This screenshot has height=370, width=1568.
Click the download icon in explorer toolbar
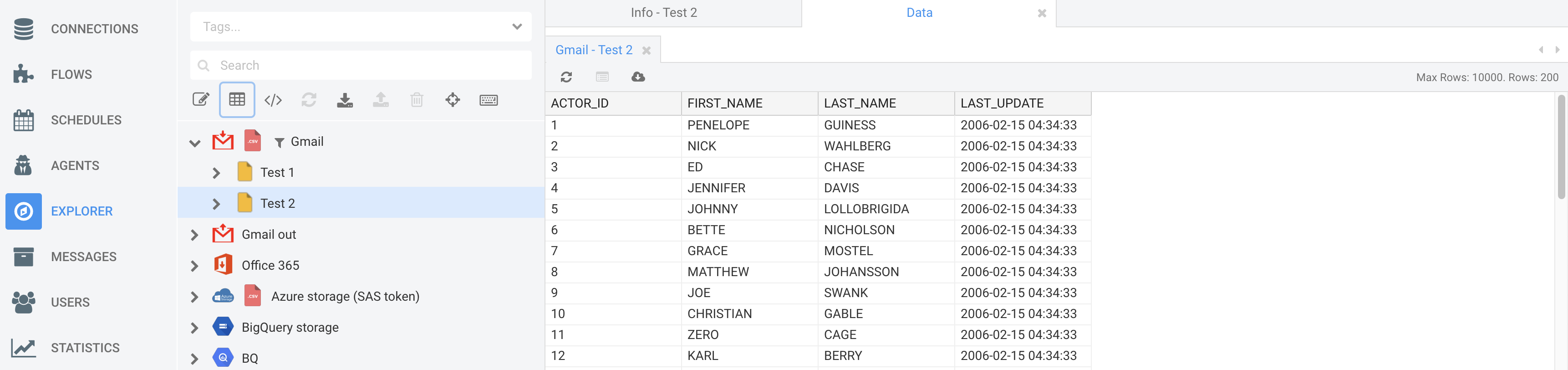(x=345, y=100)
